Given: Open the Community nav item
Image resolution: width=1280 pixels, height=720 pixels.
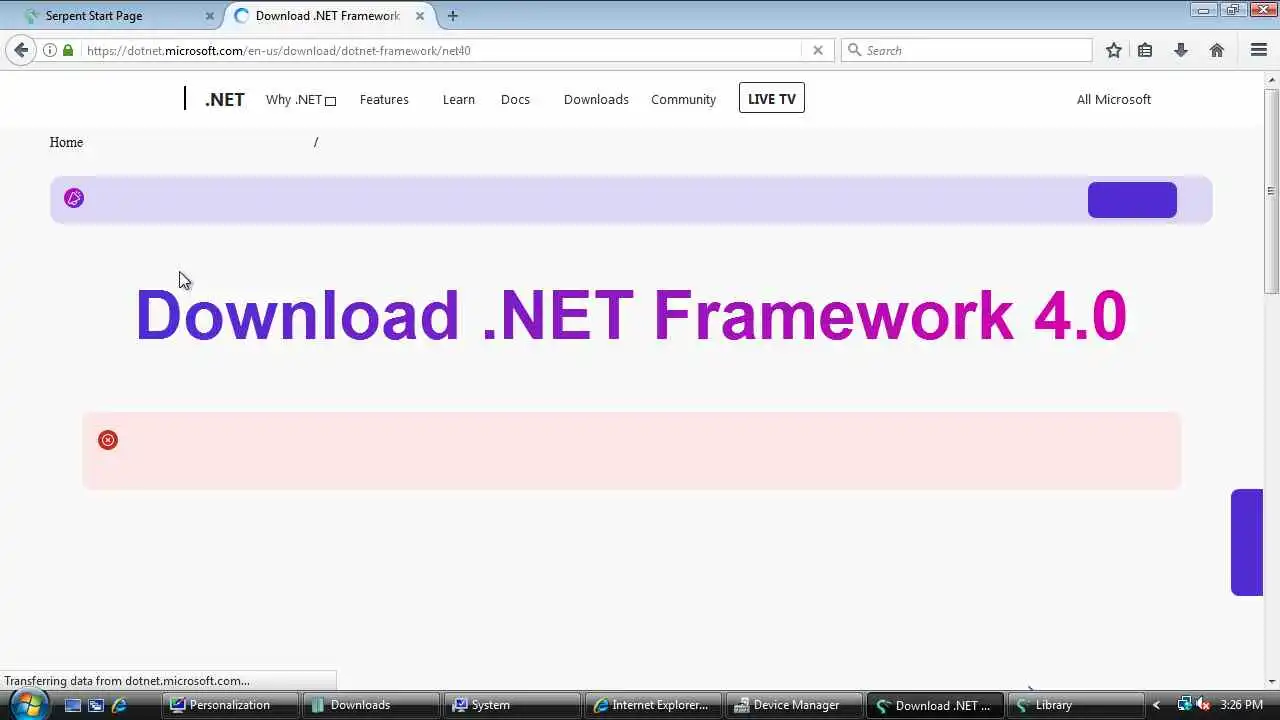Looking at the screenshot, I should (x=683, y=99).
